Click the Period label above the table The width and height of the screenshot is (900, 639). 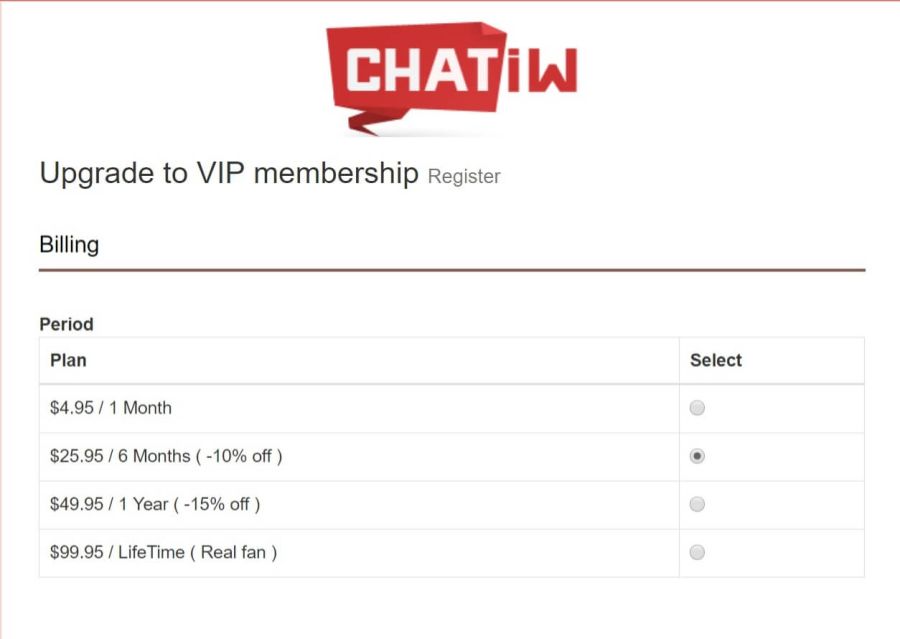(x=66, y=324)
